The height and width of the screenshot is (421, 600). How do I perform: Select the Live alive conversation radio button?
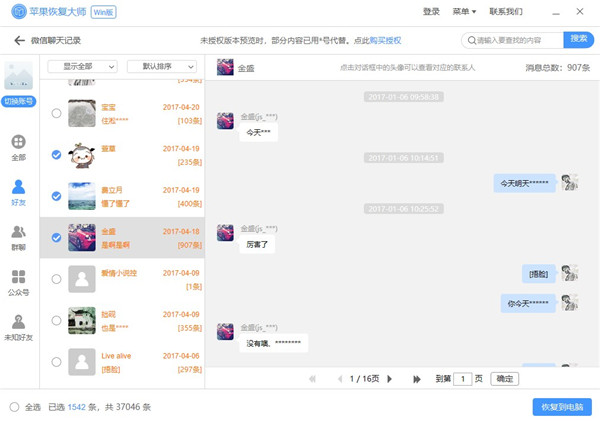(x=56, y=362)
